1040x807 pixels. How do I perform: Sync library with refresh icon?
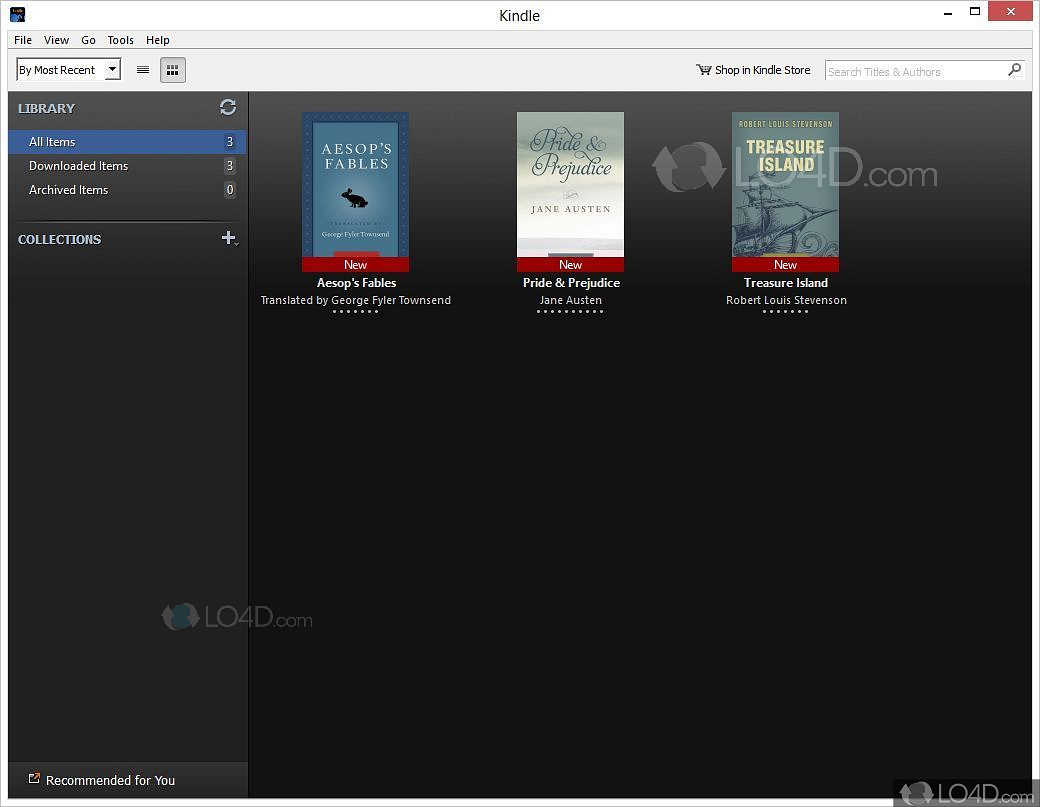click(x=228, y=107)
